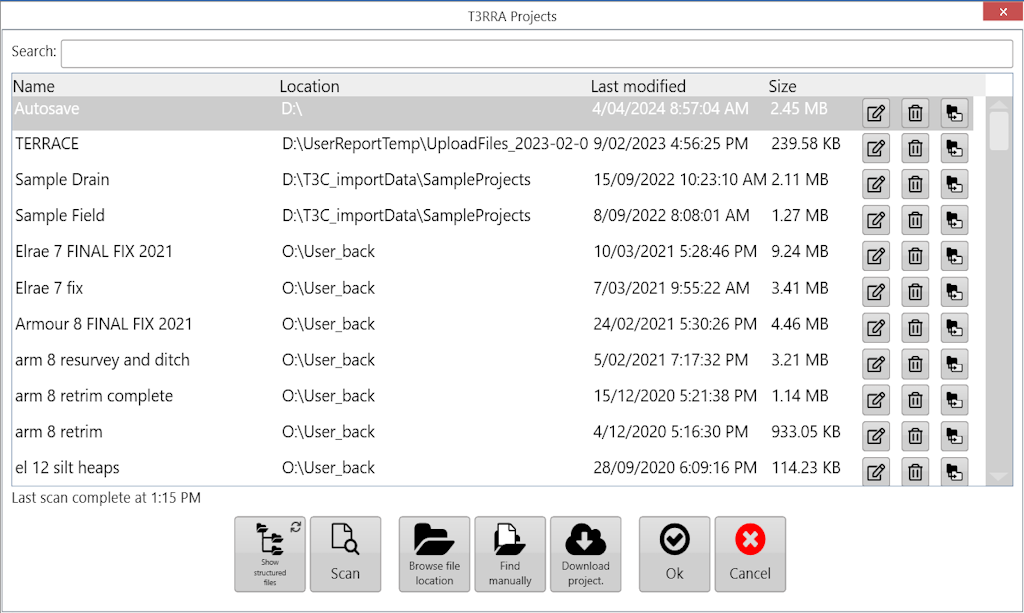Copy arm 8 resurvey and ditch project
The image size is (1024, 613).
[954, 364]
